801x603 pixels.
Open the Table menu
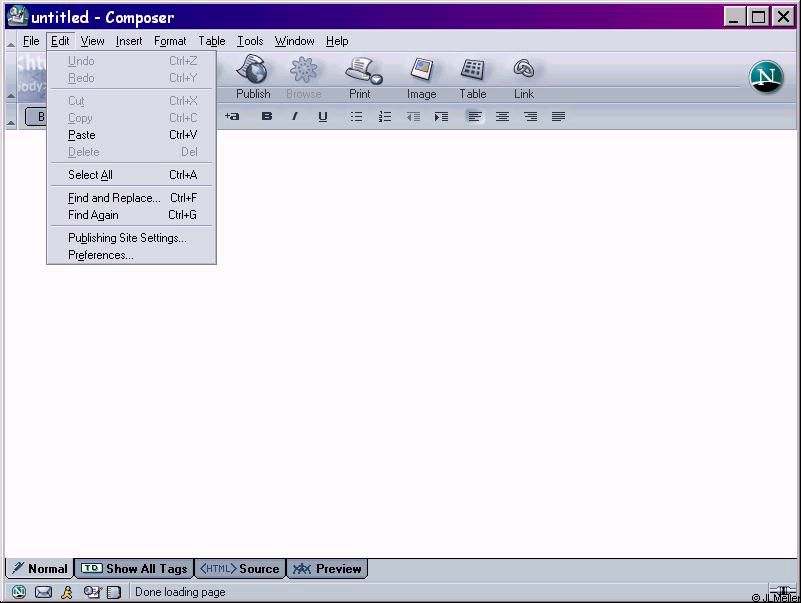[212, 41]
